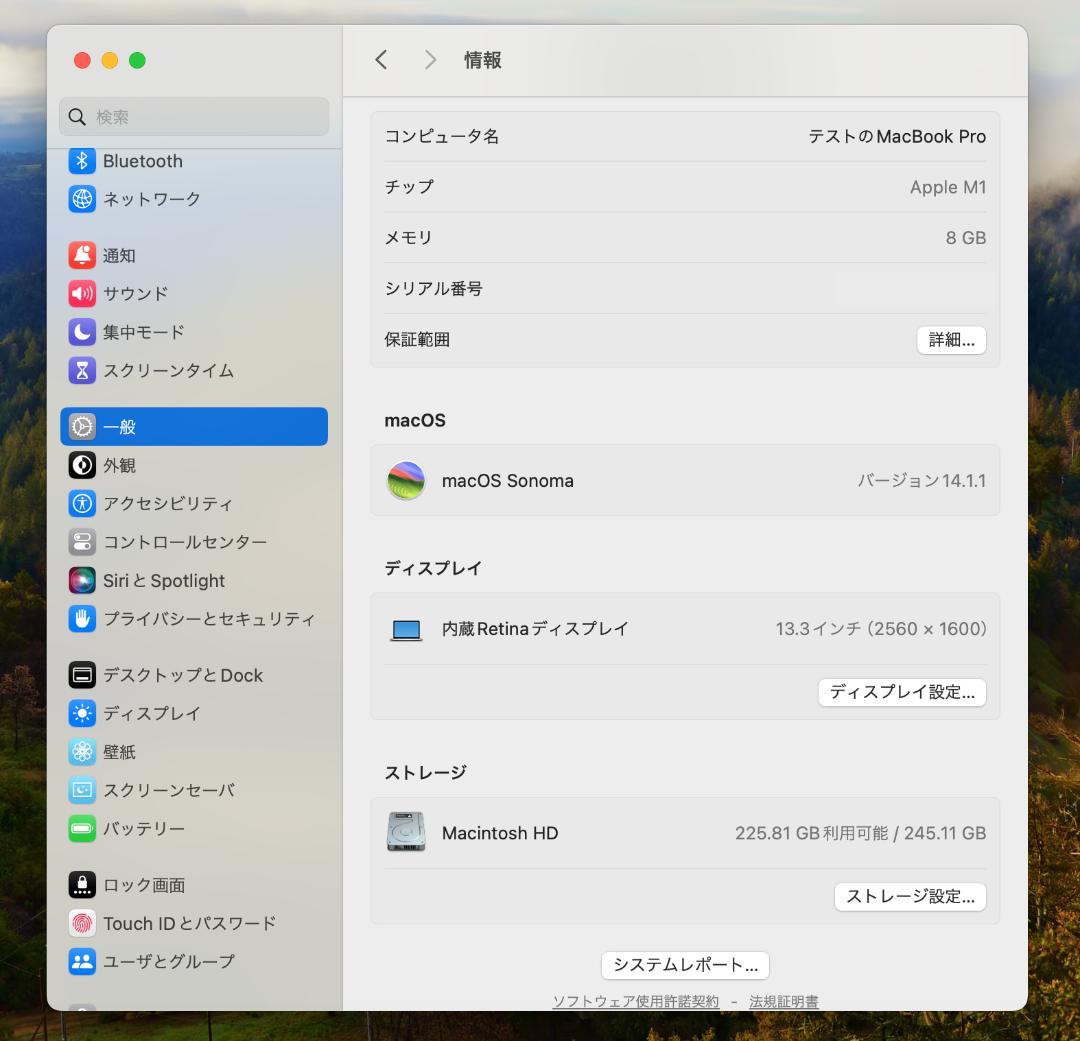1080x1041 pixels.
Task: Open 外観 appearance settings
Action: click(x=120, y=464)
